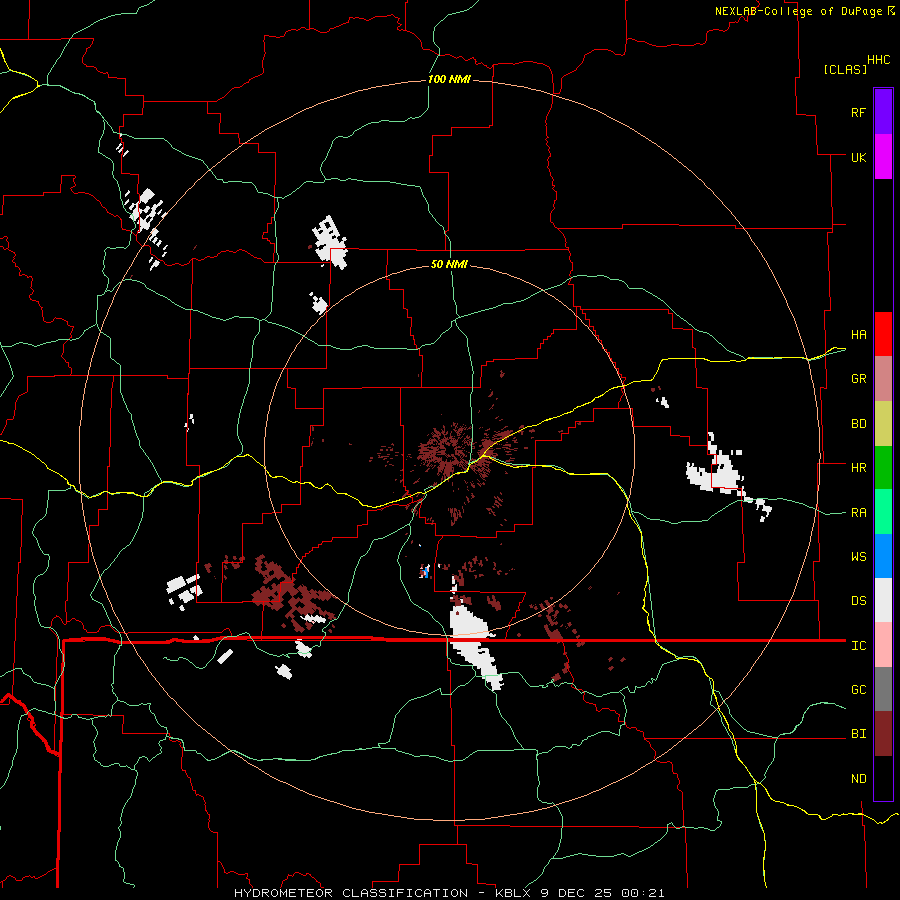Click the 00:21 timestamp text
Viewport: 900px width, 900px height.
[643, 893]
